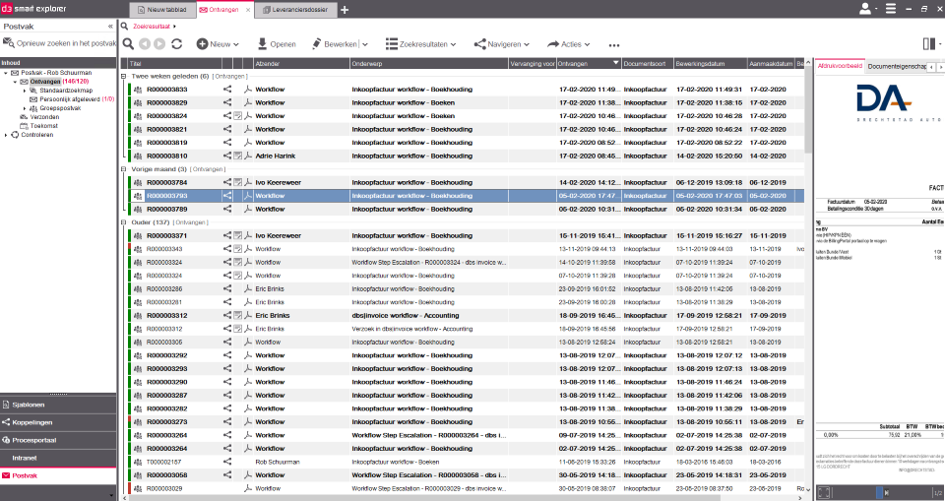The height and width of the screenshot is (501, 945).
Task: Click the share icon in row T000002187
Action: [227, 462]
